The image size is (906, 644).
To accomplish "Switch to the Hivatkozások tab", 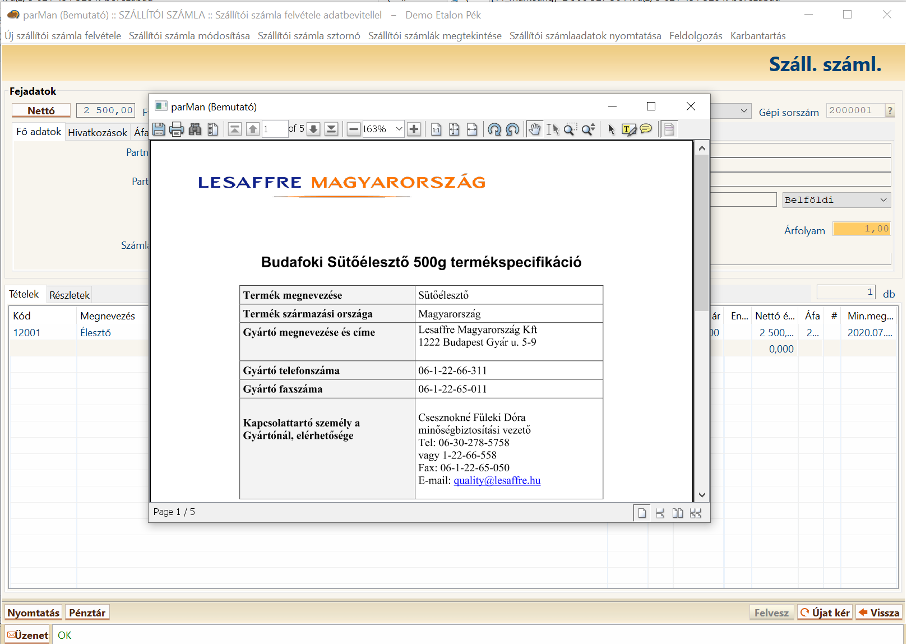I will click(x=98, y=132).
